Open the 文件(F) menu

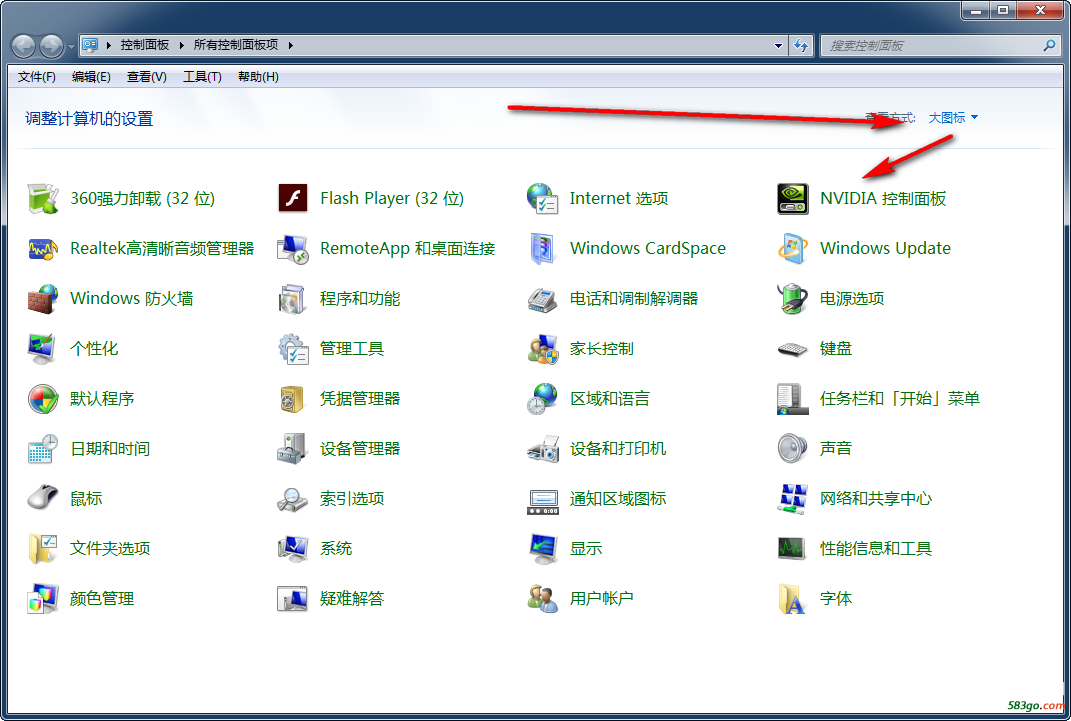(37, 77)
